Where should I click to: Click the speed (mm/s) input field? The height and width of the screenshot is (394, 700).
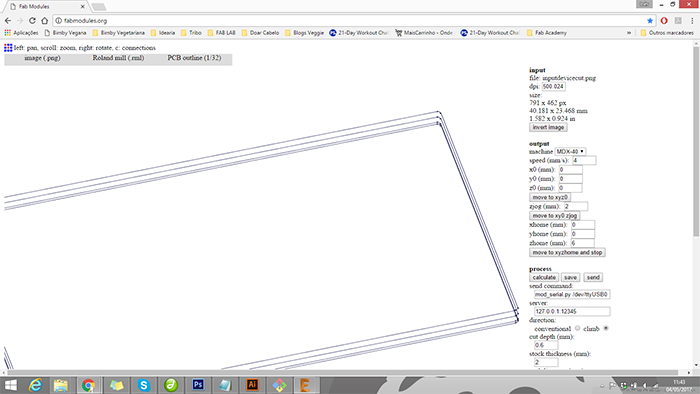[584, 161]
